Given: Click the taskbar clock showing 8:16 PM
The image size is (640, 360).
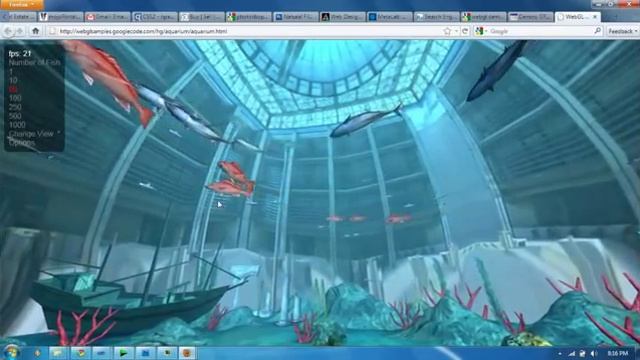Looking at the screenshot, I should [618, 353].
